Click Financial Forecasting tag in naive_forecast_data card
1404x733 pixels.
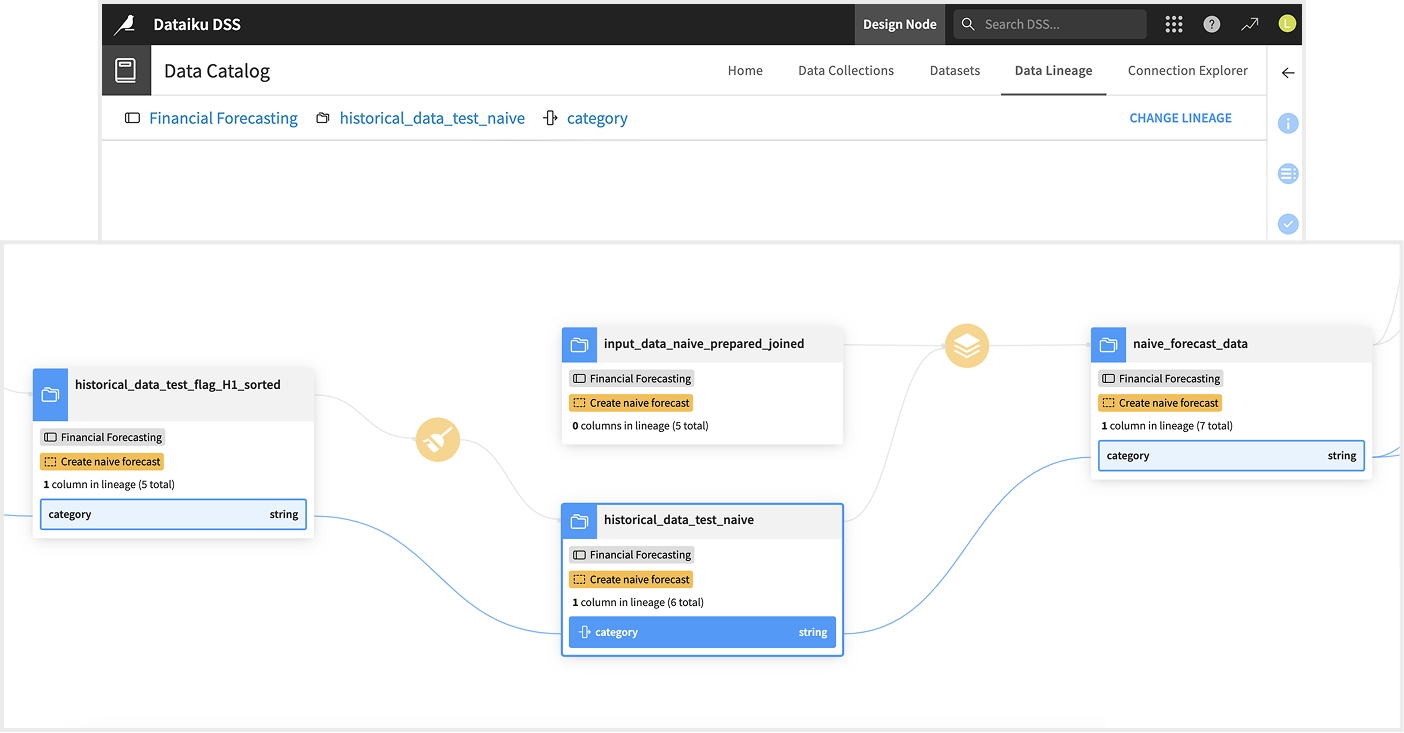pyautogui.click(x=1160, y=379)
